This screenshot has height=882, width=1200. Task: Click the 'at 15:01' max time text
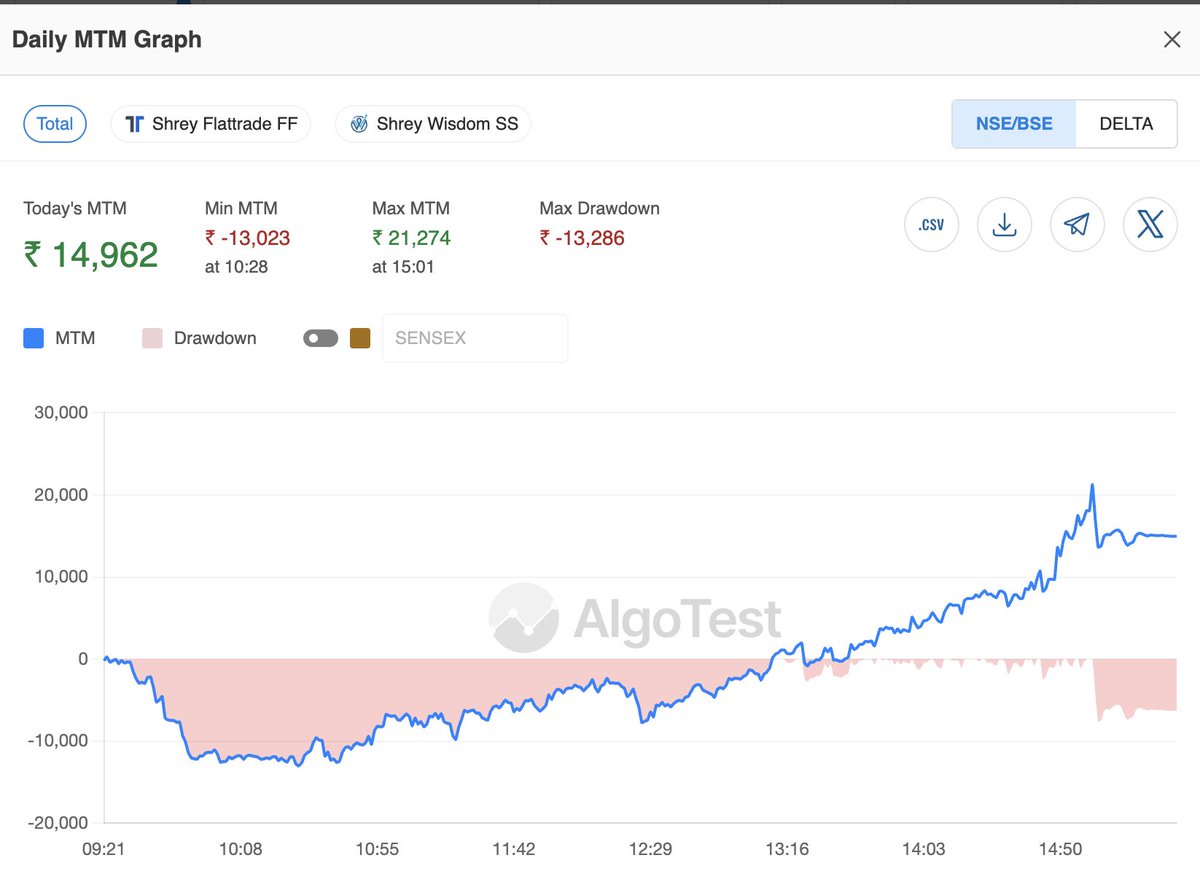coord(403,267)
